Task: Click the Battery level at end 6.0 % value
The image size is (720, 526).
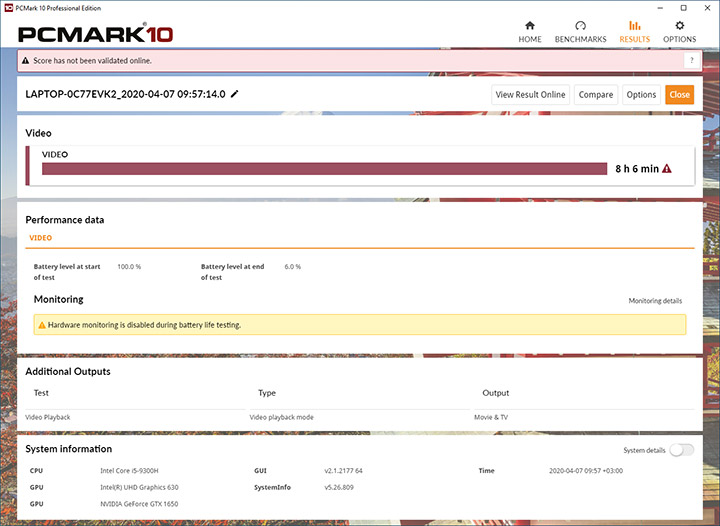Action: click(293, 267)
